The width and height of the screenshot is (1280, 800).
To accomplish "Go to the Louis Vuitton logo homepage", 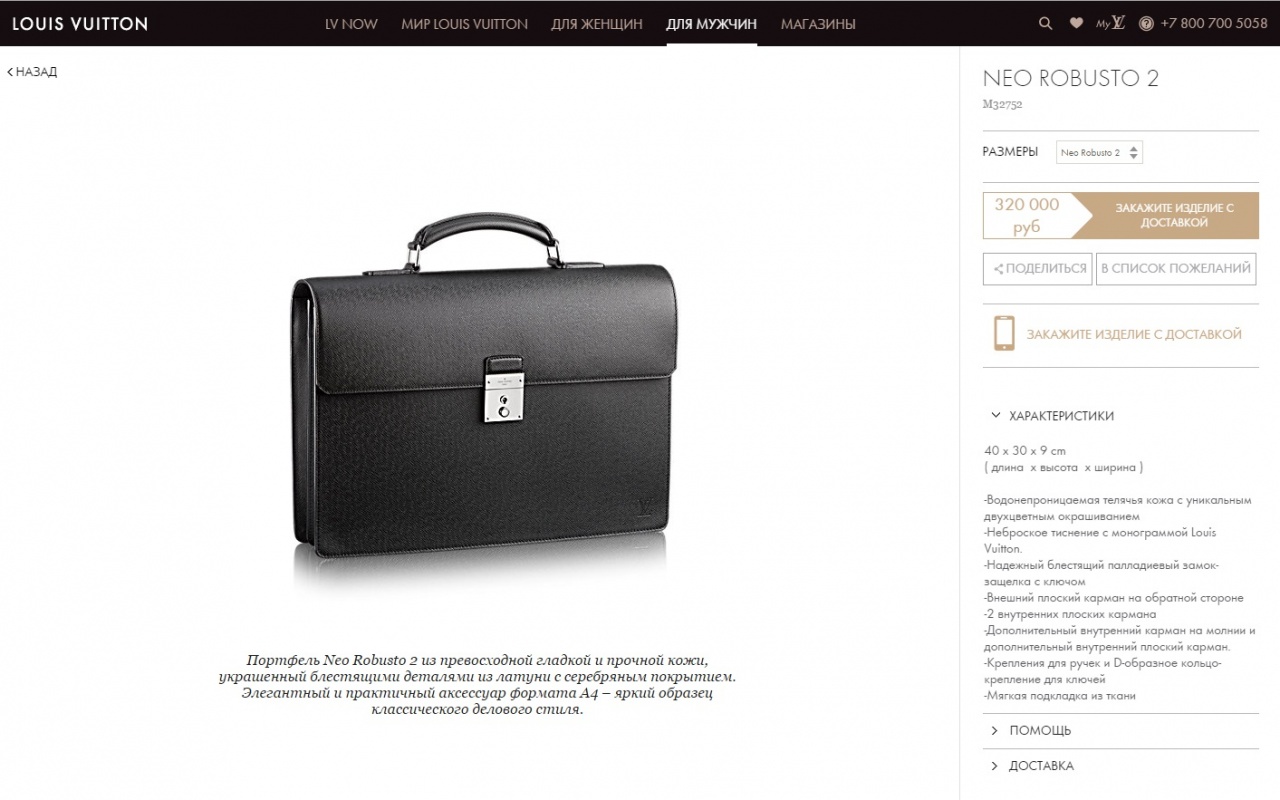I will (80, 23).
